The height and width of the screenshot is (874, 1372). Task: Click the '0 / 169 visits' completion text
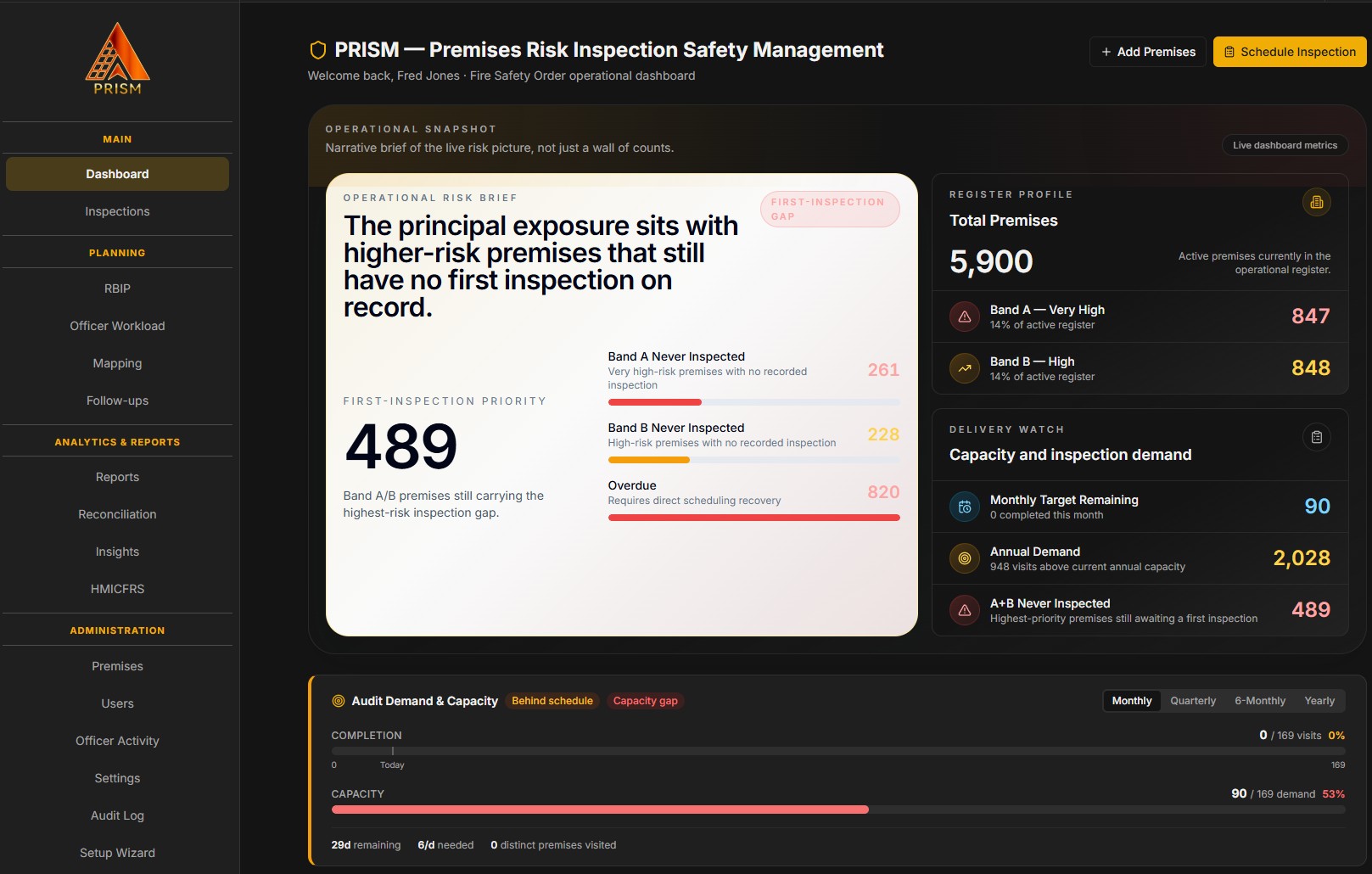tap(1290, 736)
